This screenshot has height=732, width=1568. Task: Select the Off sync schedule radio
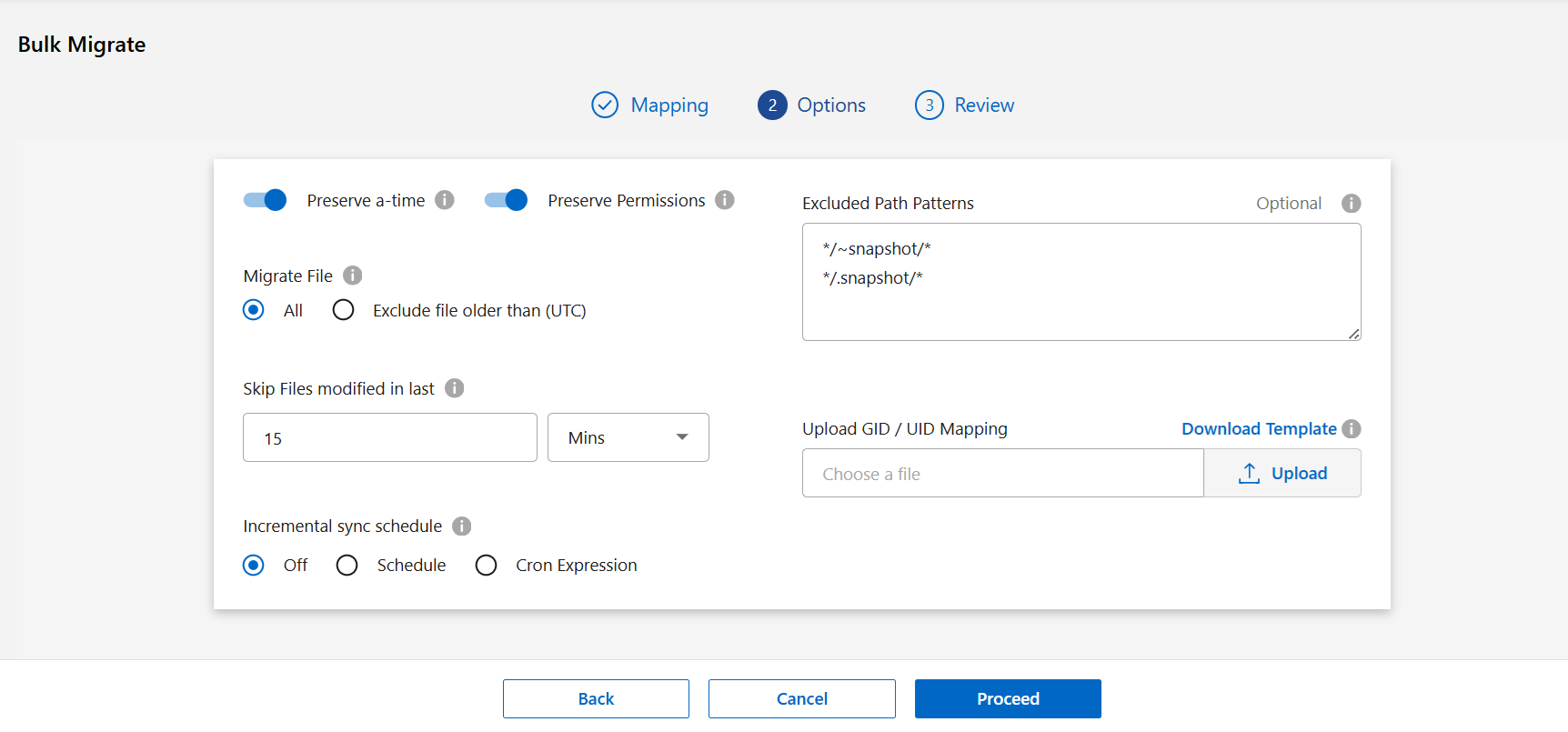click(254, 566)
